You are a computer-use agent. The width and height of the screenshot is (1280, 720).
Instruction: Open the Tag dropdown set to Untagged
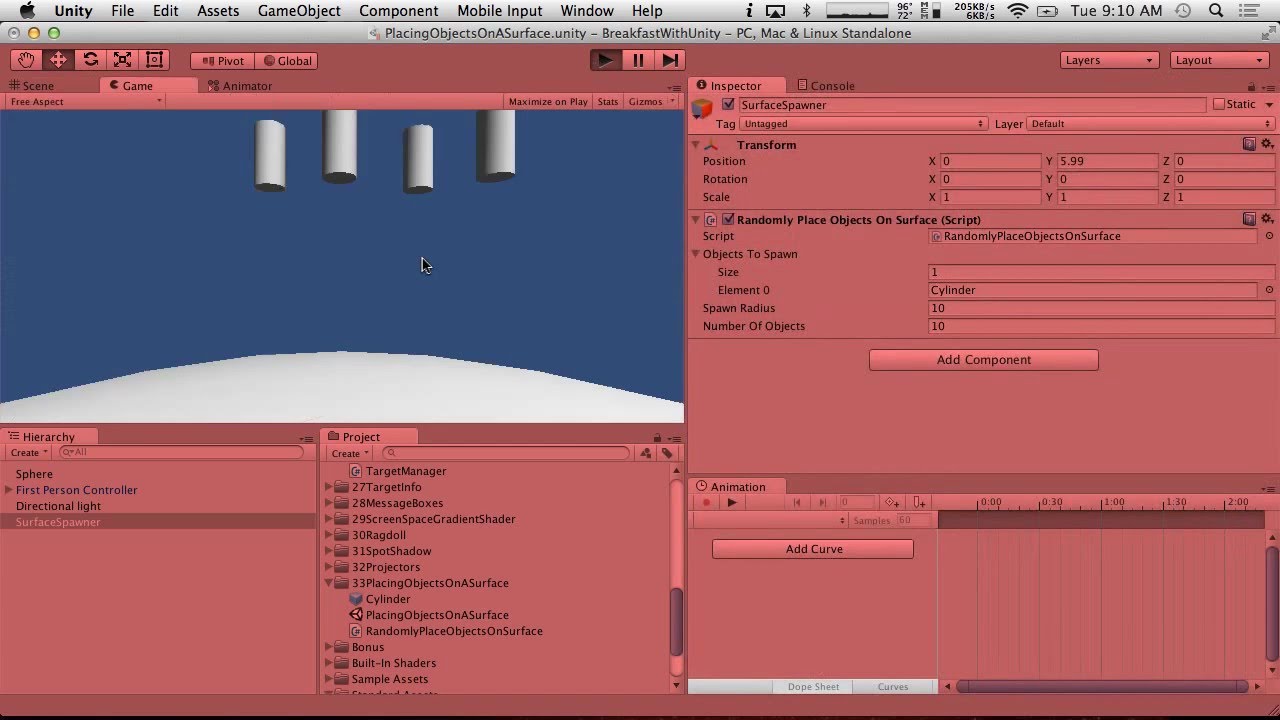pyautogui.click(x=864, y=124)
